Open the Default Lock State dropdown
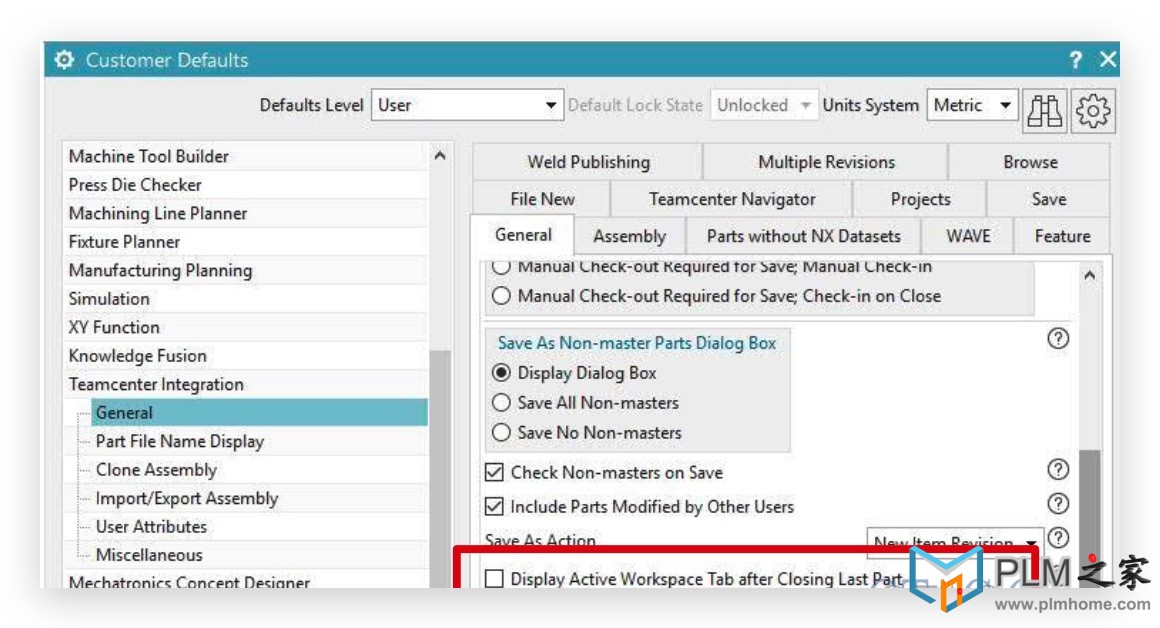This screenshot has height=628, width=1160. 763,105
